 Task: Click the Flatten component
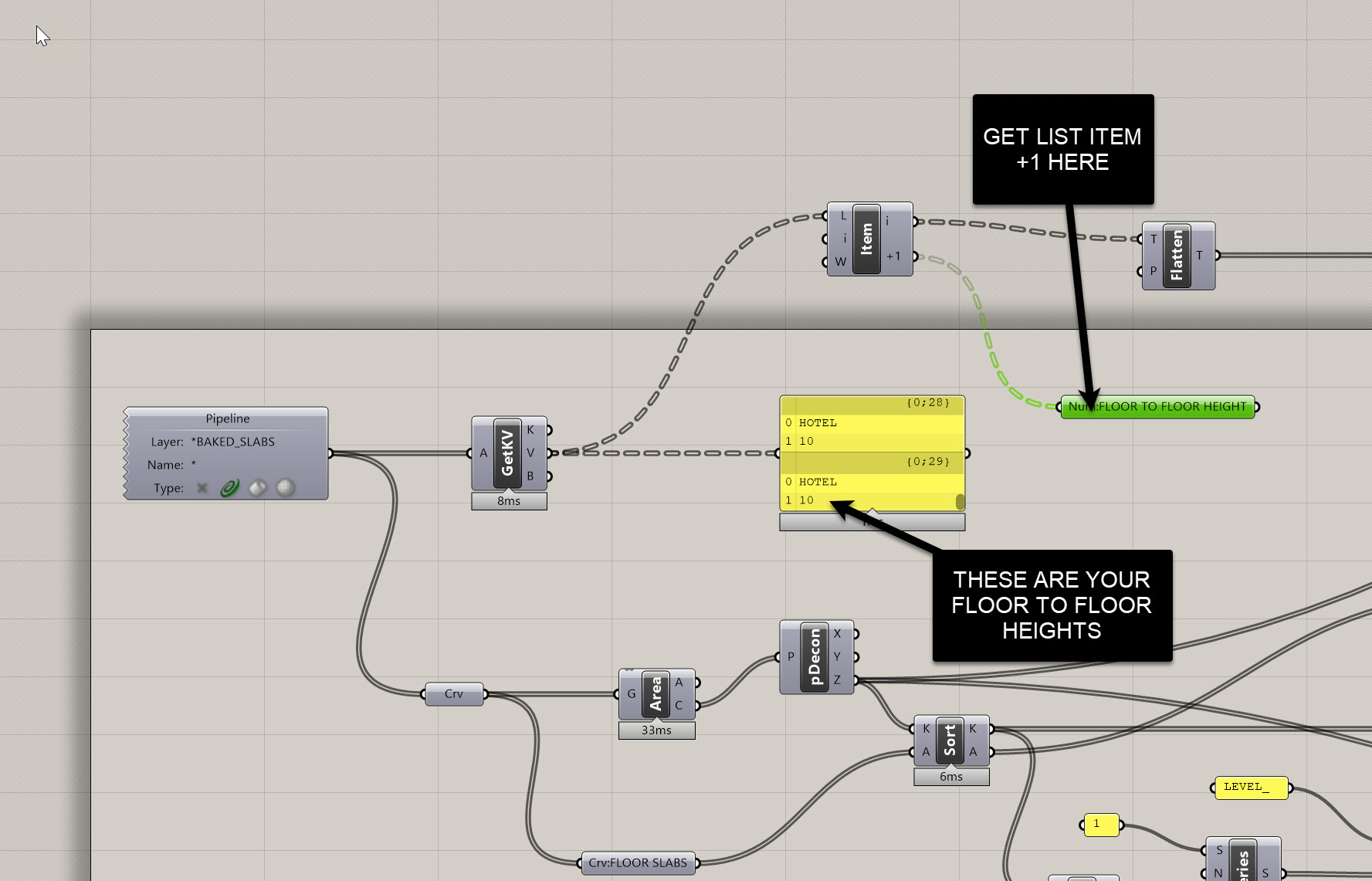[1177, 256]
